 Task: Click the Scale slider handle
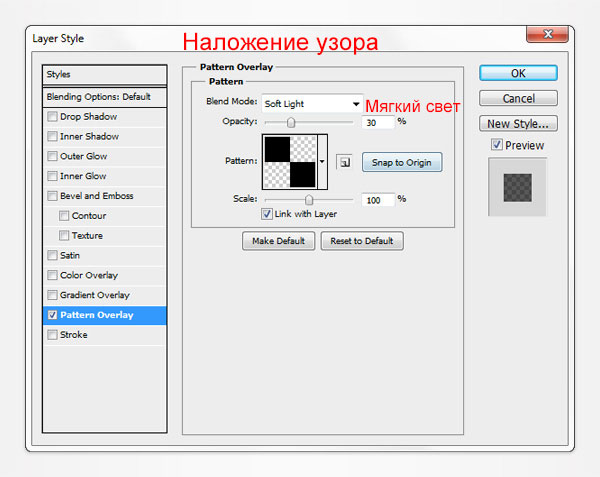[x=309, y=200]
